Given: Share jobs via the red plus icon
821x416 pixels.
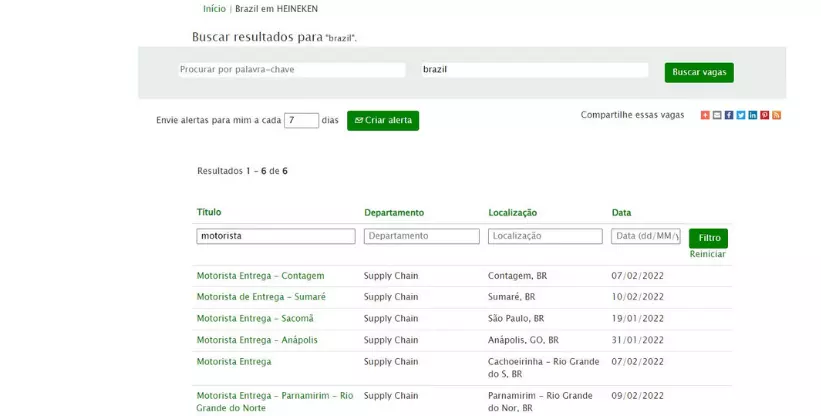Looking at the screenshot, I should (x=705, y=115).
